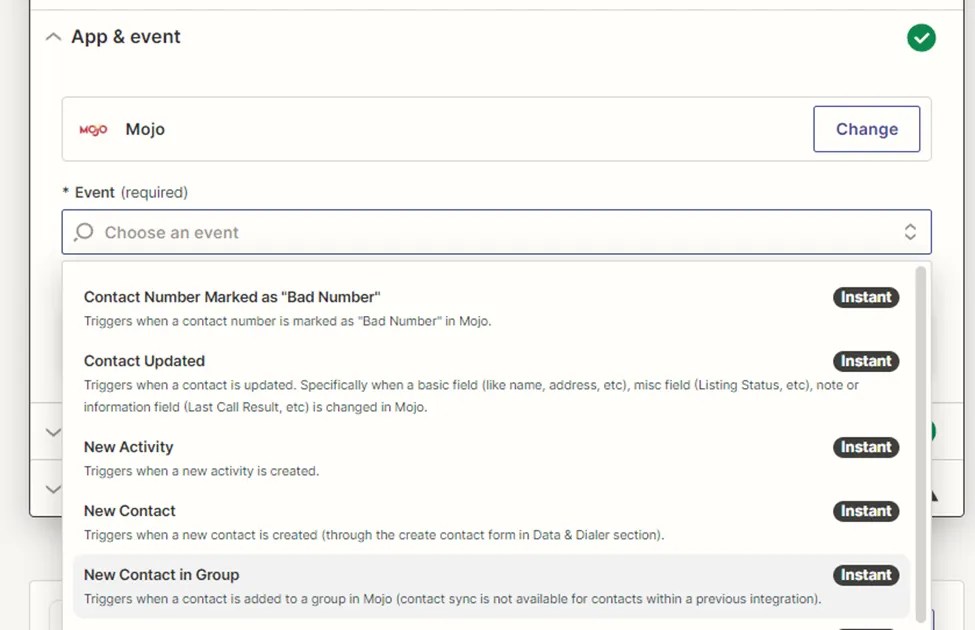Click the Mojo app logo icon
Image resolution: width=975 pixels, height=630 pixels.
(x=93, y=129)
